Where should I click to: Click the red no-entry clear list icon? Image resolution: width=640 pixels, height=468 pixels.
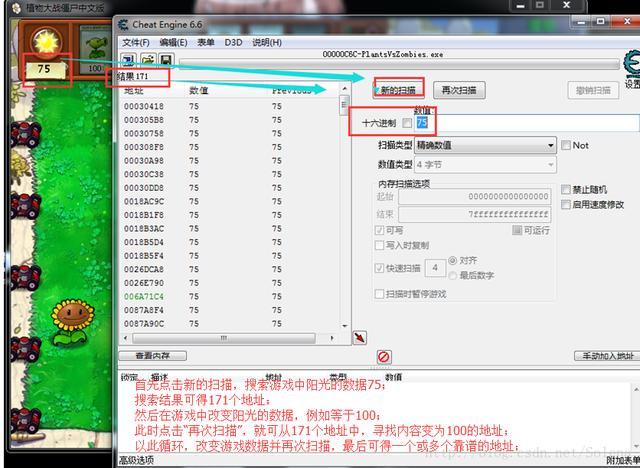(384, 356)
